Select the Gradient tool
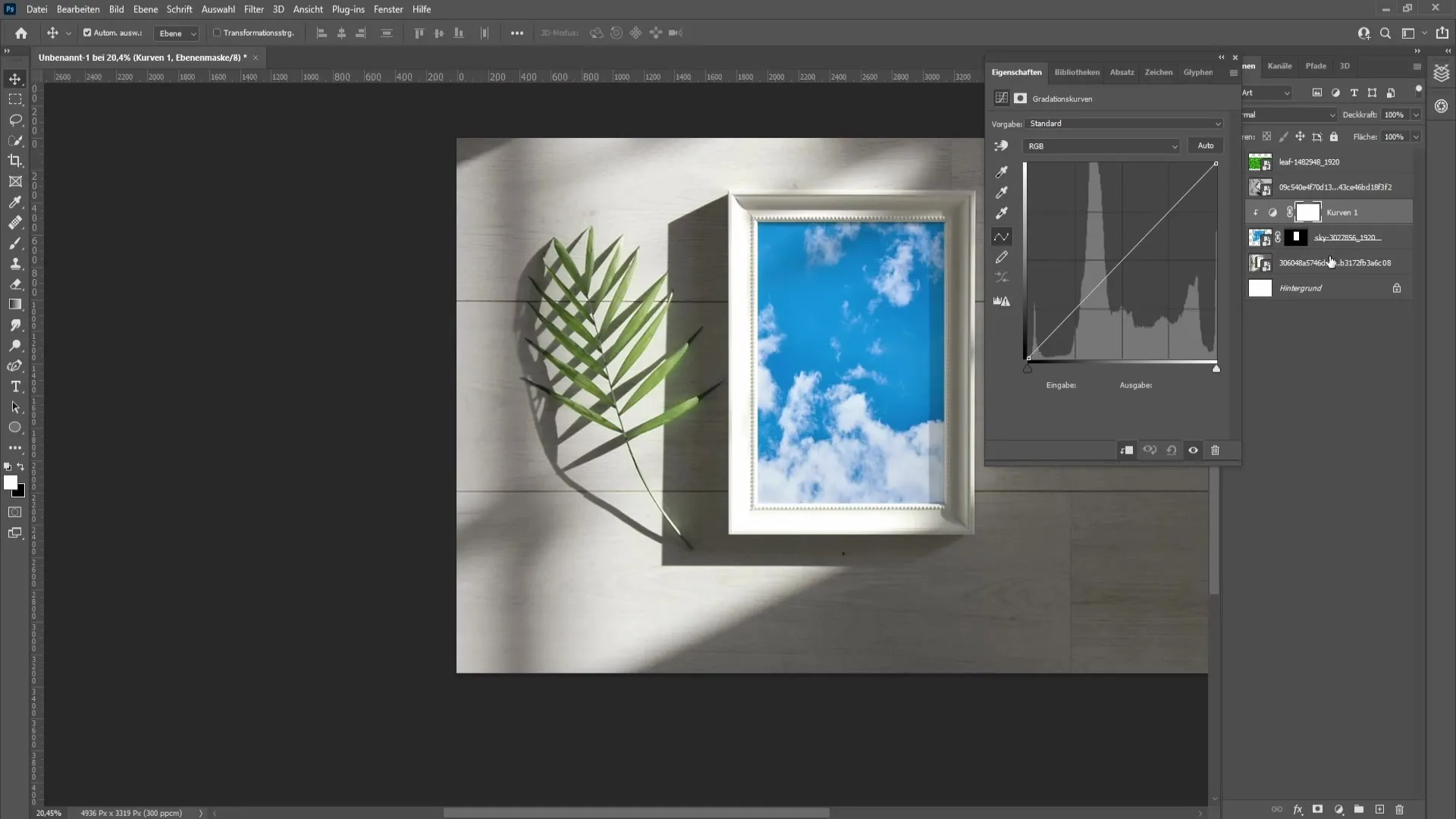 pos(15,304)
